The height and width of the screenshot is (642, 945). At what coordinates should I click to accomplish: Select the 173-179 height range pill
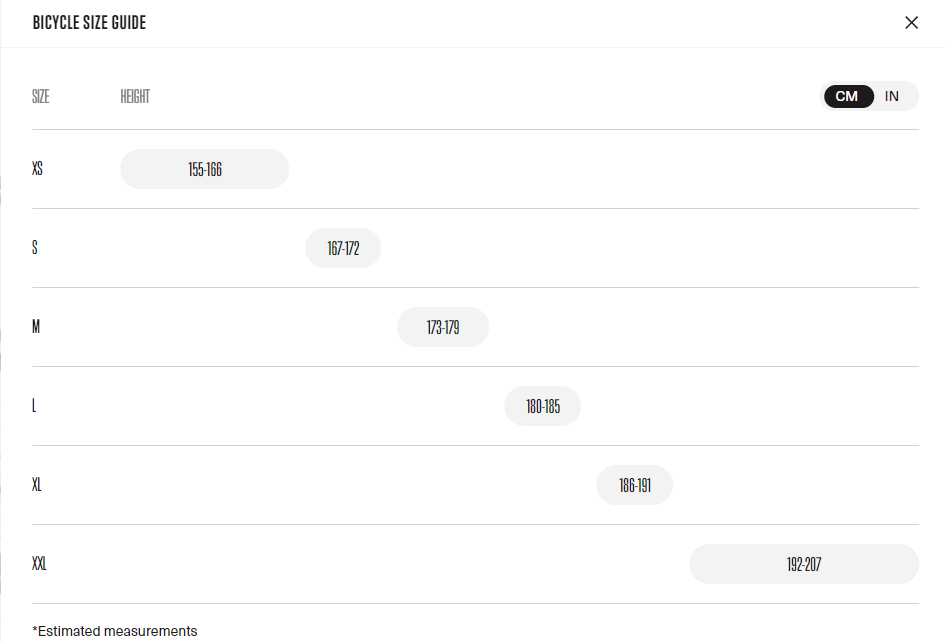pos(443,327)
